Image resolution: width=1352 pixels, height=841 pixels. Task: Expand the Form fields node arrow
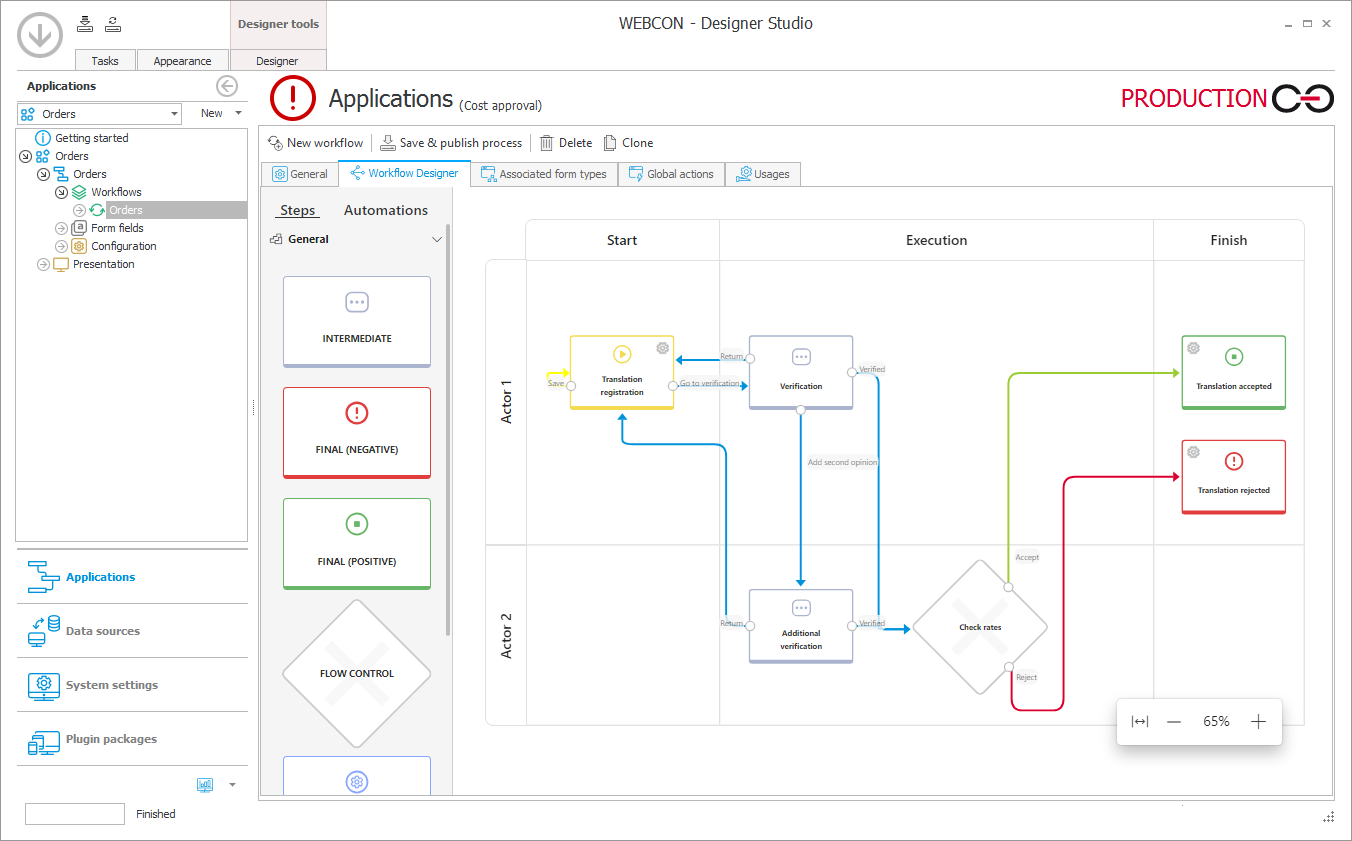tap(61, 228)
